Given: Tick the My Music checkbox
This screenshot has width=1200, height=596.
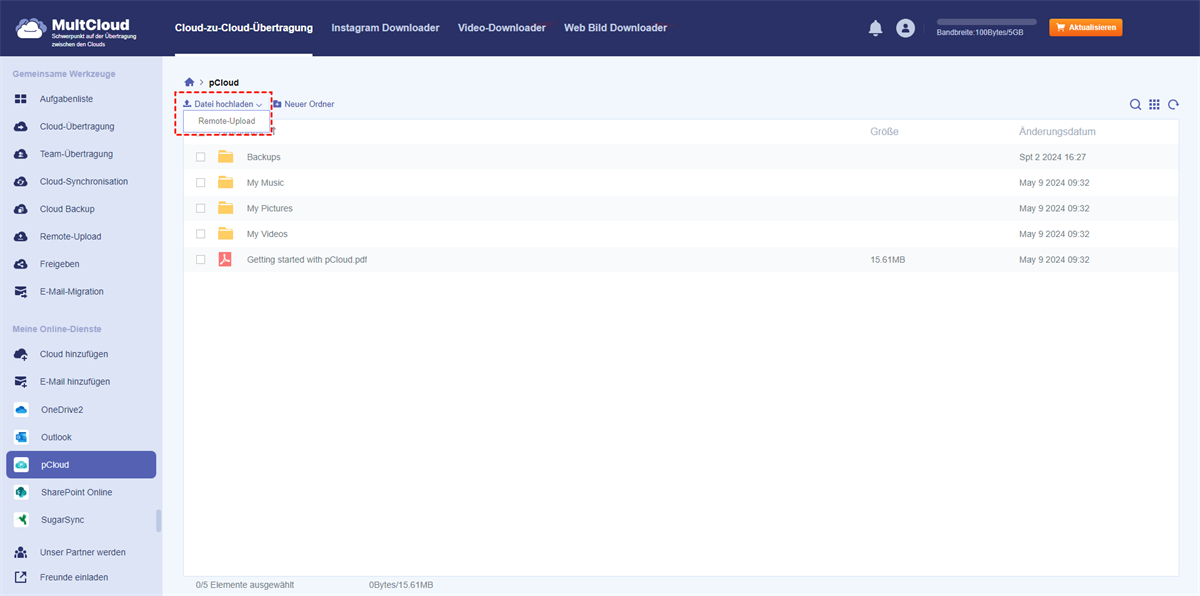Looking at the screenshot, I should pos(200,183).
